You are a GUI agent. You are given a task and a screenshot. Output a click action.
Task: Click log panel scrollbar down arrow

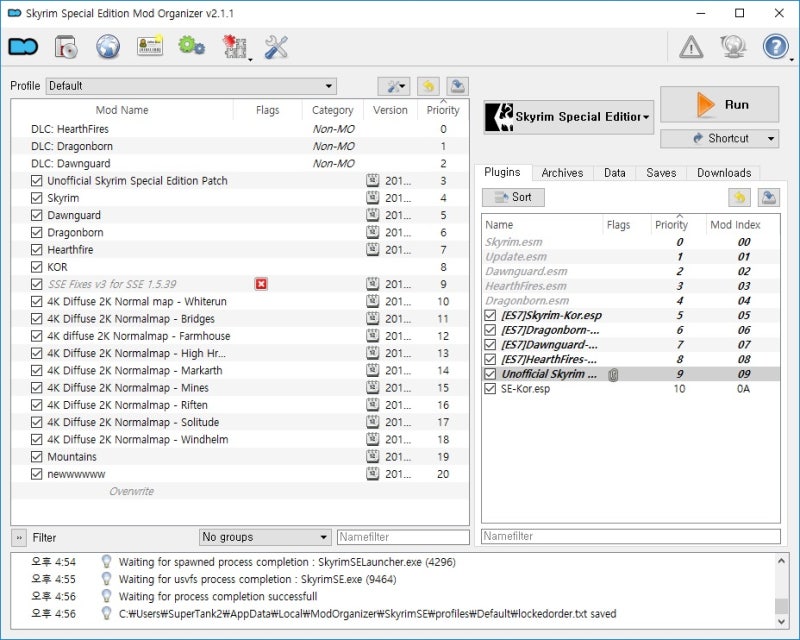[781, 622]
